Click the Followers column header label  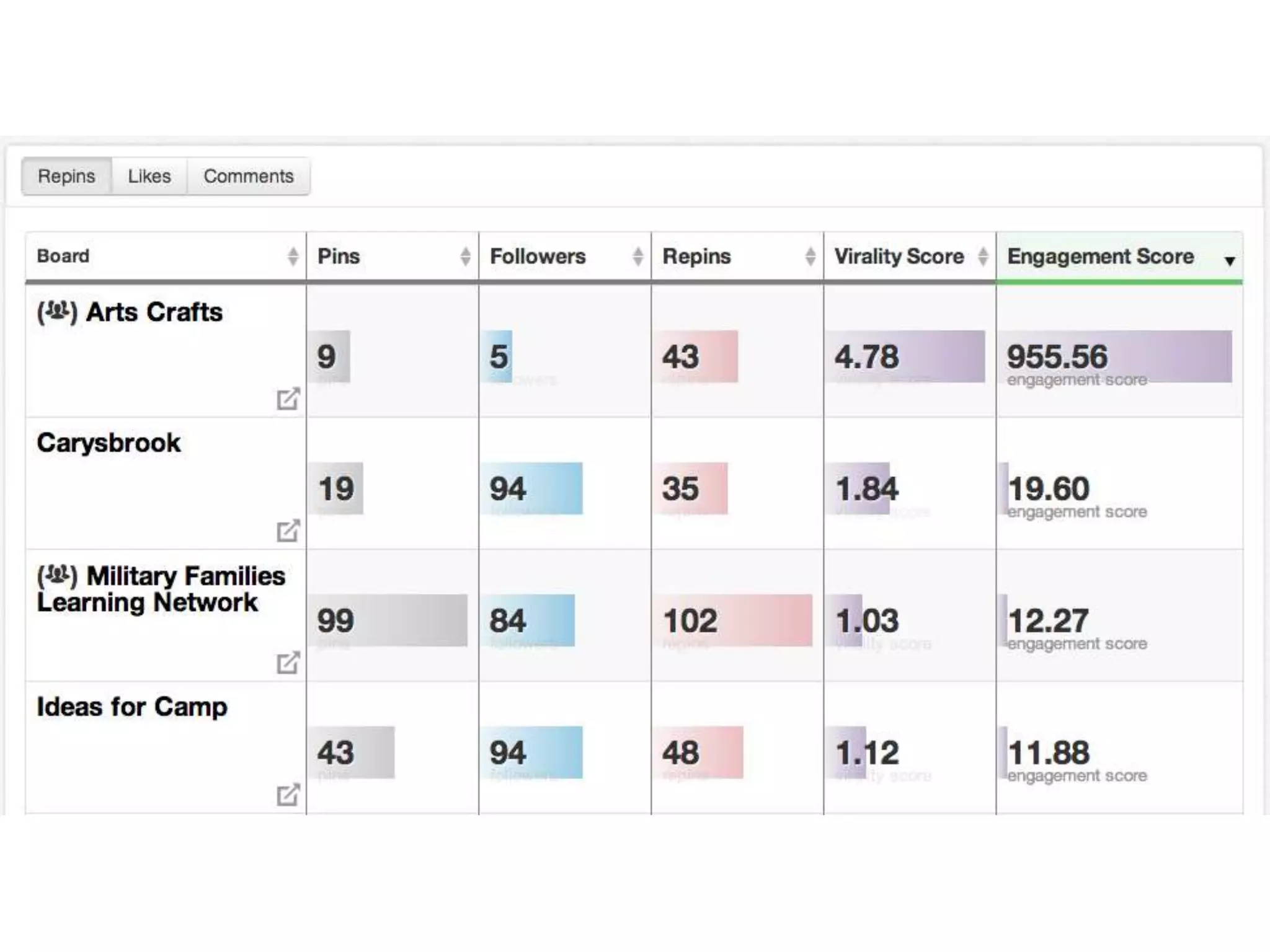[x=538, y=256]
